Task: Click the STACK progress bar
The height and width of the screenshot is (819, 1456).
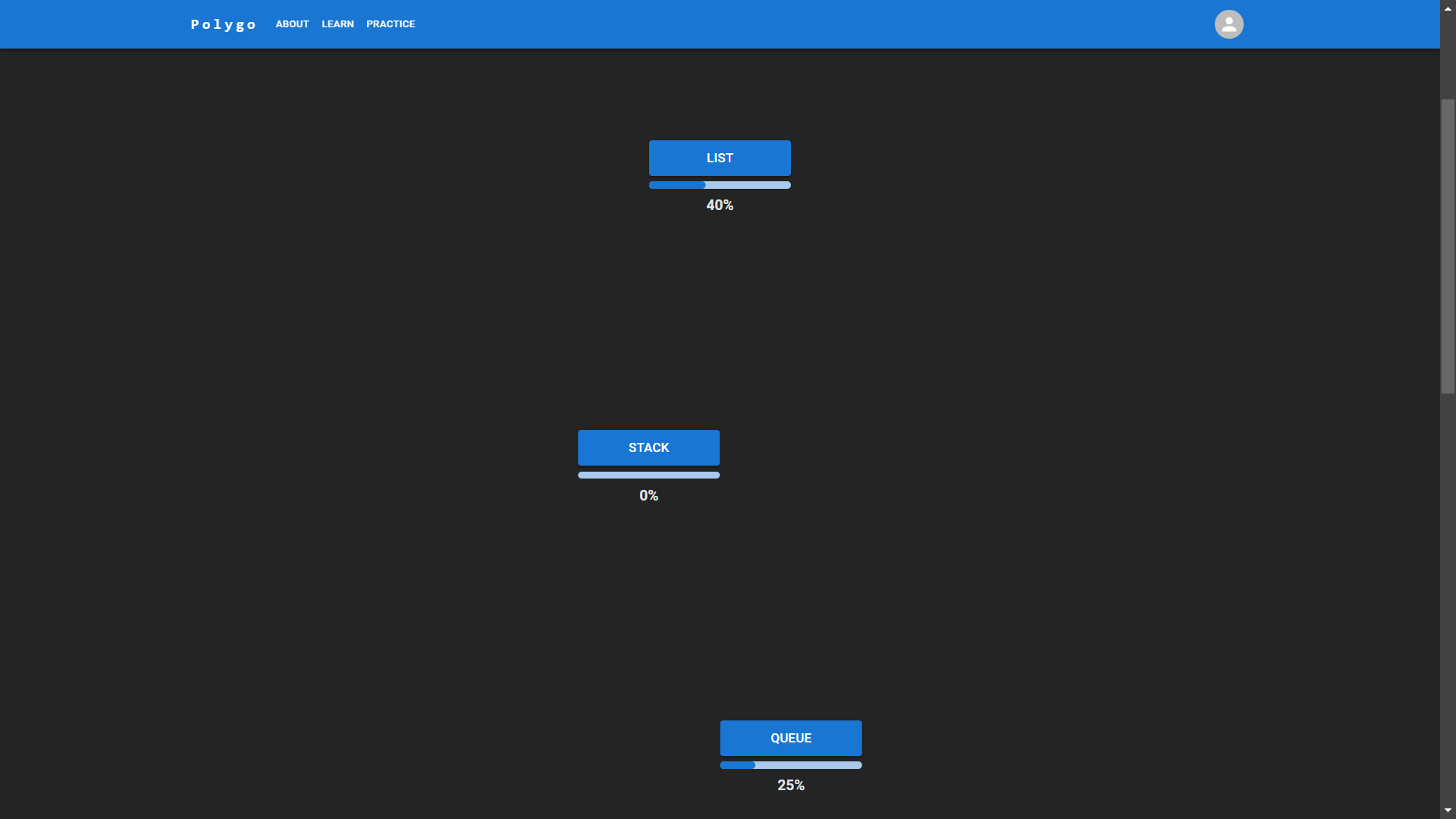Action: coord(648,475)
